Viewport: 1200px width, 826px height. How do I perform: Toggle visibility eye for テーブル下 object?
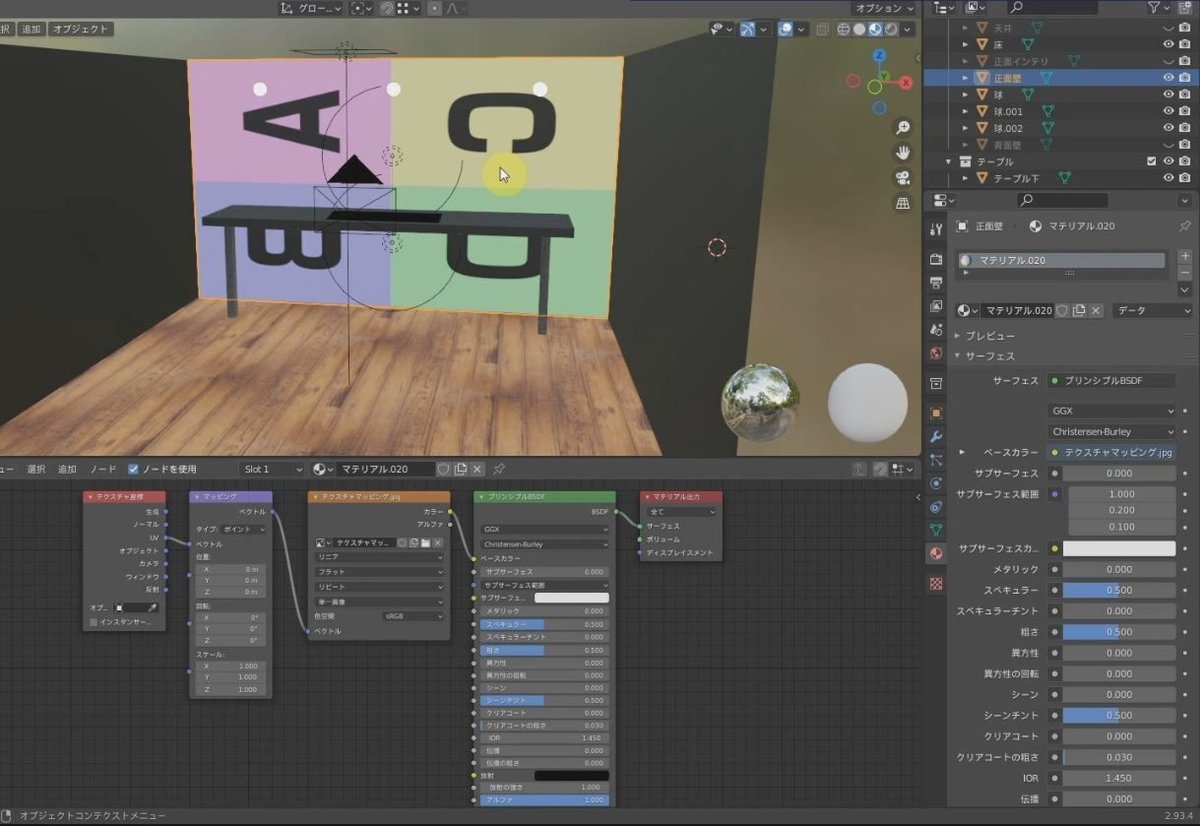(x=1168, y=178)
